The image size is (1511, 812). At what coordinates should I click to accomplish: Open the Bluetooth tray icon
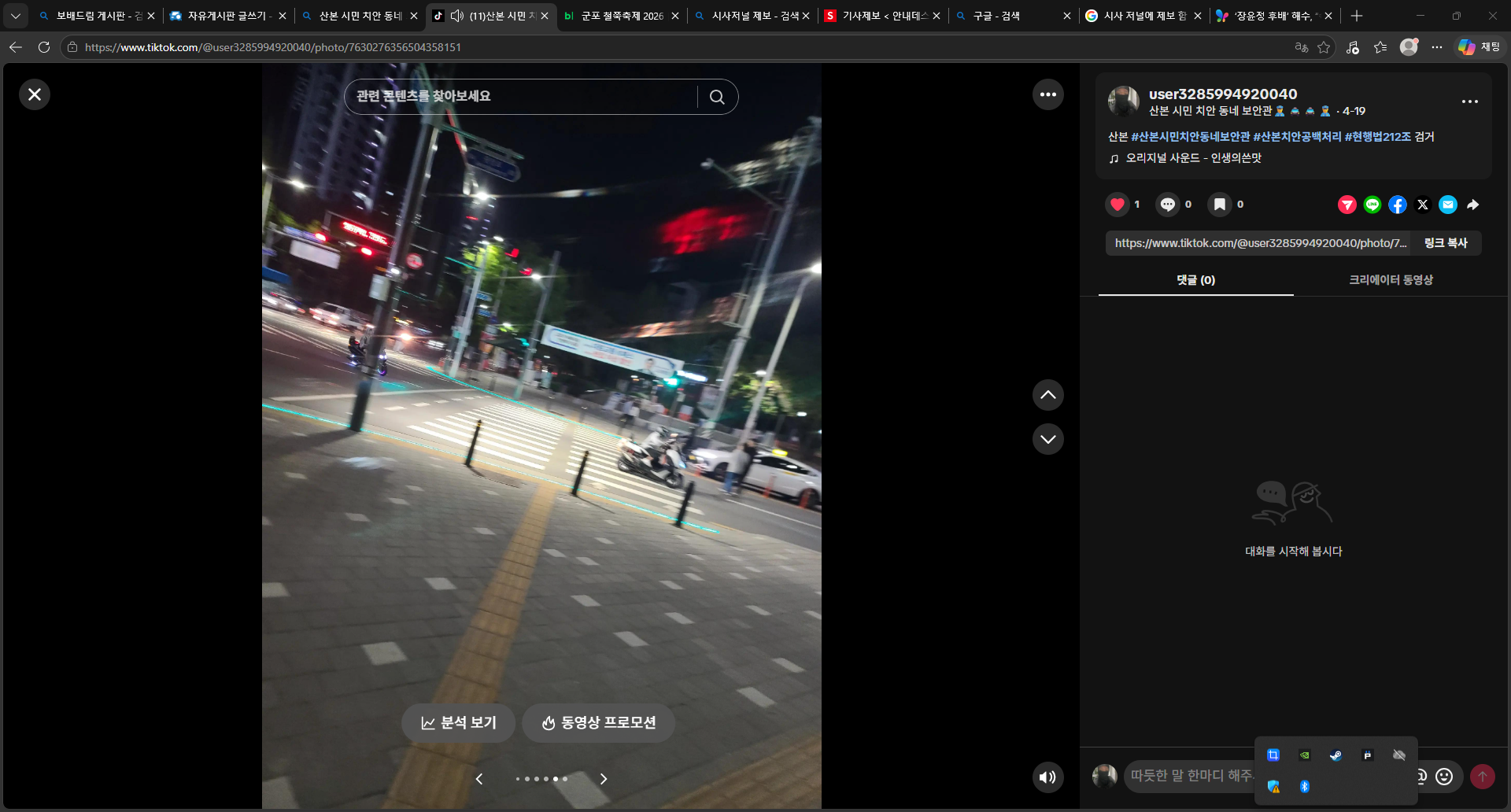coord(1305,787)
